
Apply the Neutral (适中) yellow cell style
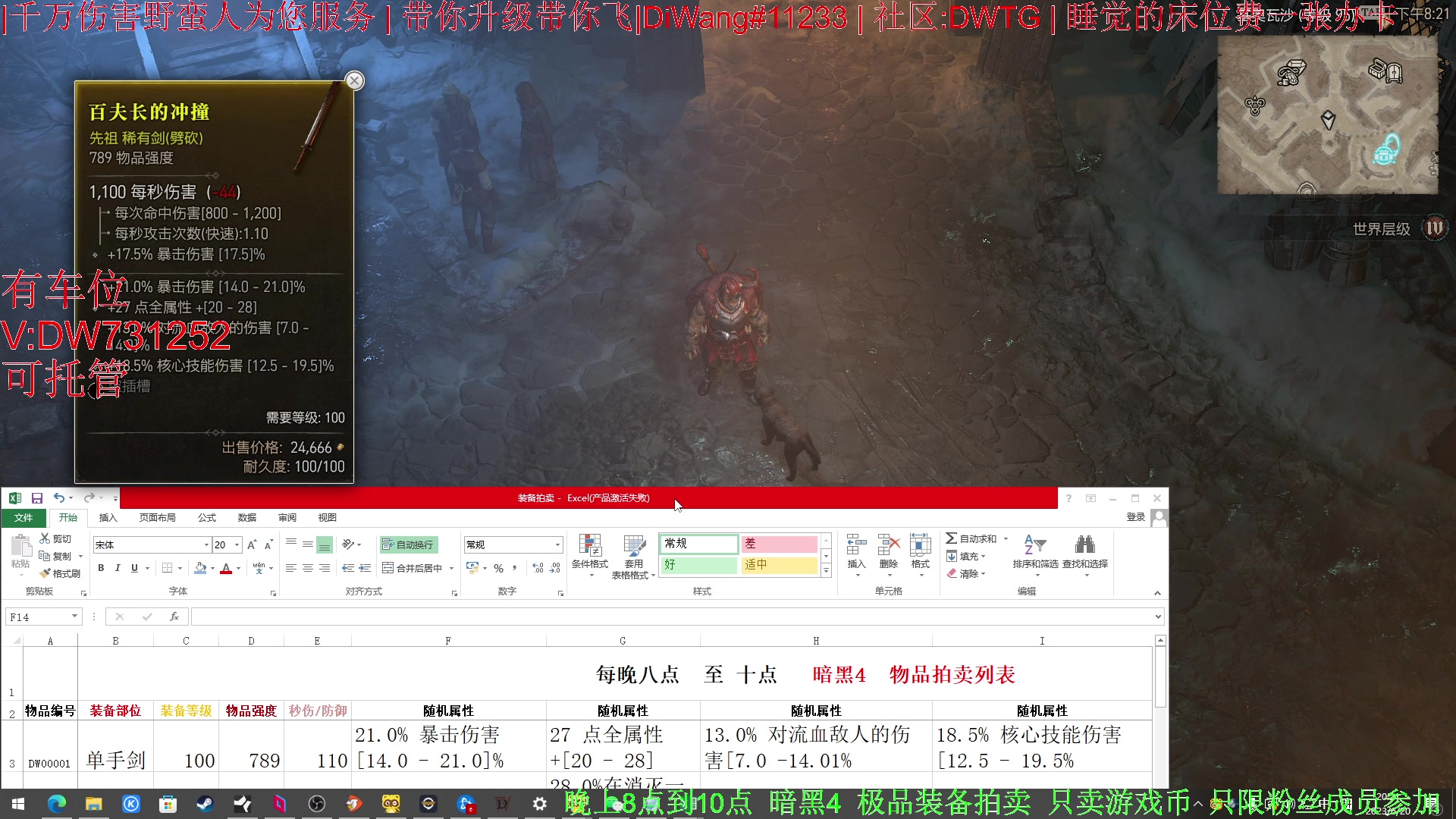[x=779, y=565]
